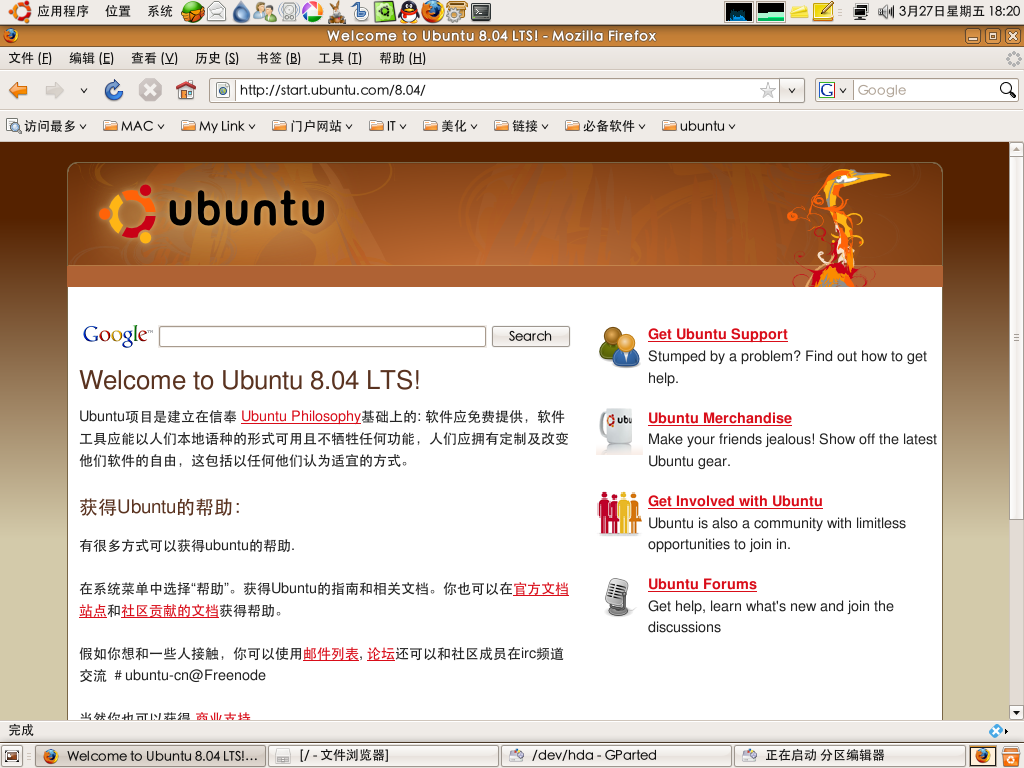Click the green globe launcher in top panel

[193, 11]
